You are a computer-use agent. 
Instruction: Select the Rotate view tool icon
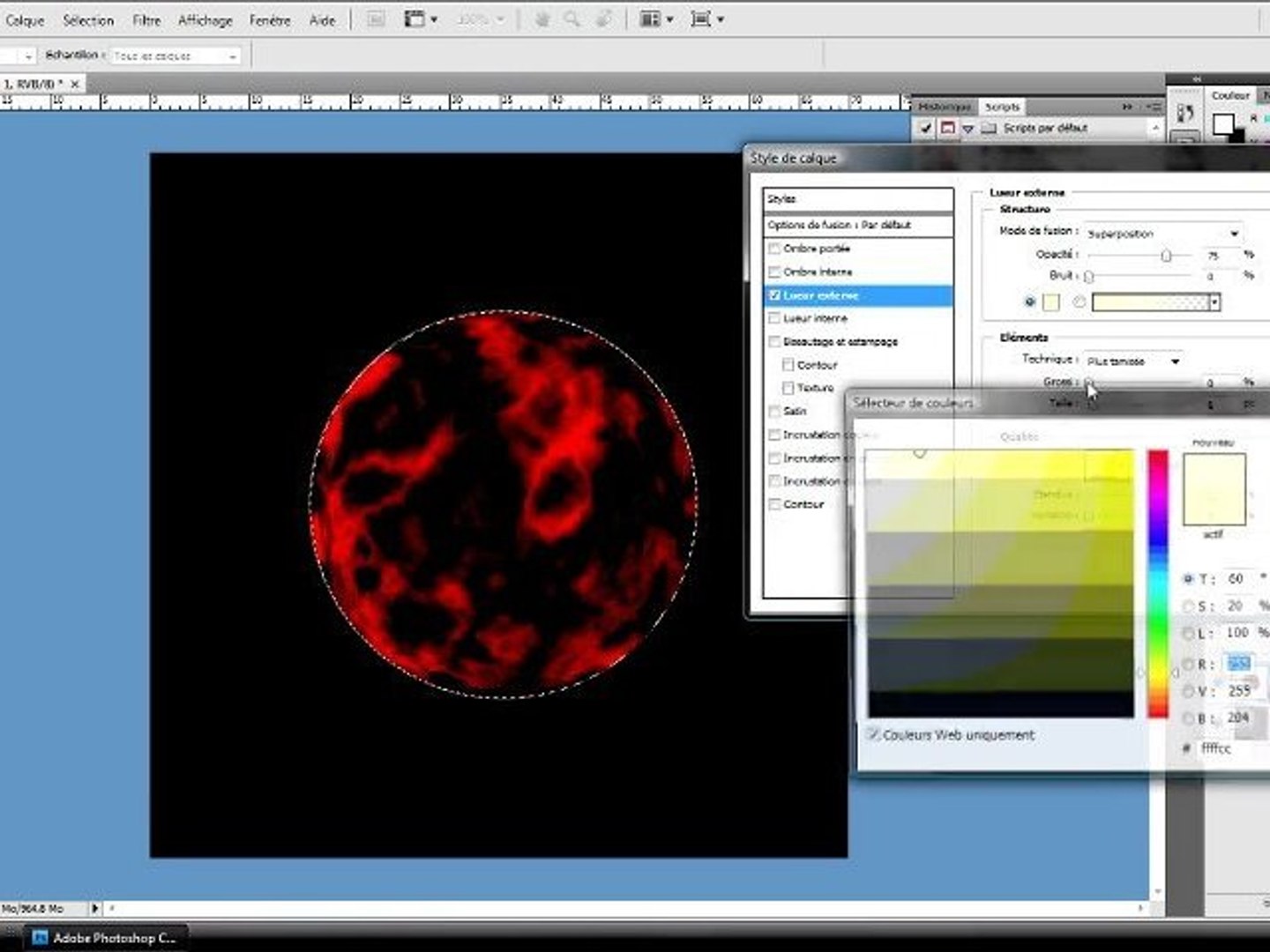[603, 19]
